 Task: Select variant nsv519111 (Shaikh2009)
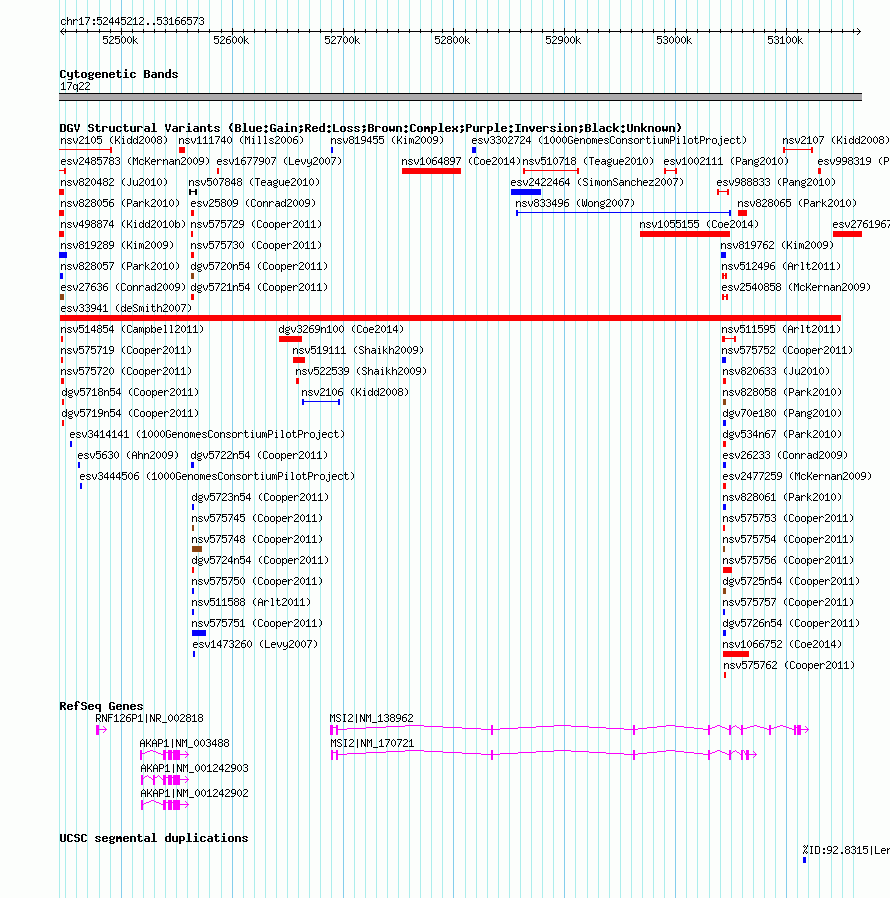(x=358, y=350)
